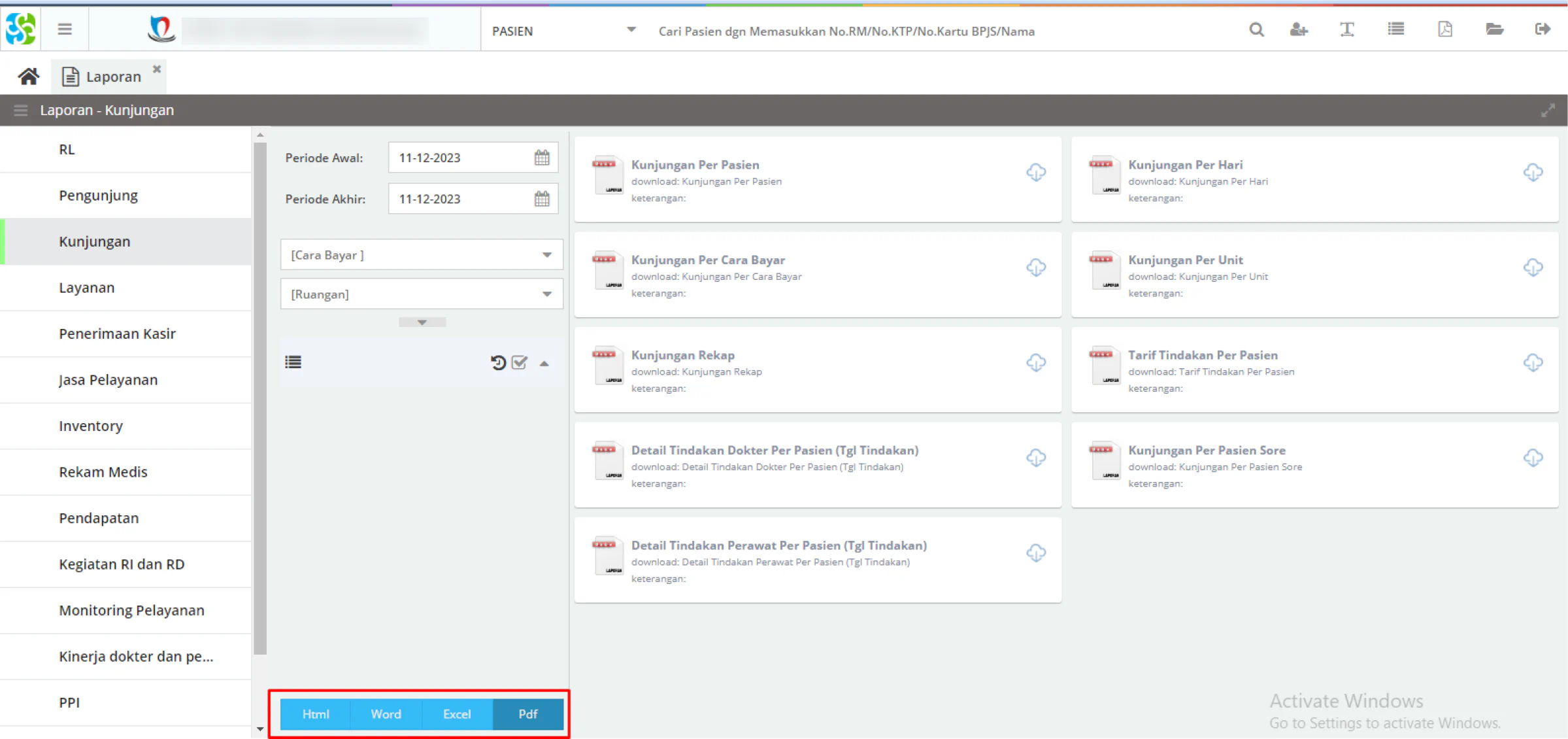The height and width of the screenshot is (739, 1568).
Task: Click the application logo icon
Action: pos(20,29)
